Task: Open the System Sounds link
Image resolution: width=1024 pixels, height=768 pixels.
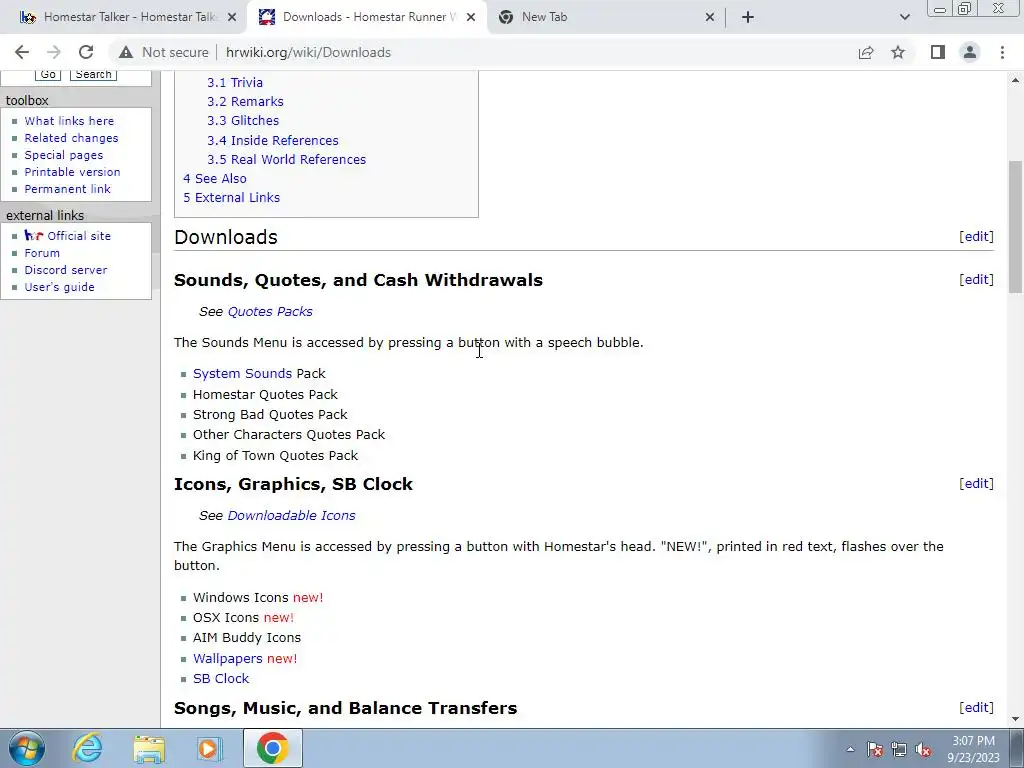Action: click(242, 374)
